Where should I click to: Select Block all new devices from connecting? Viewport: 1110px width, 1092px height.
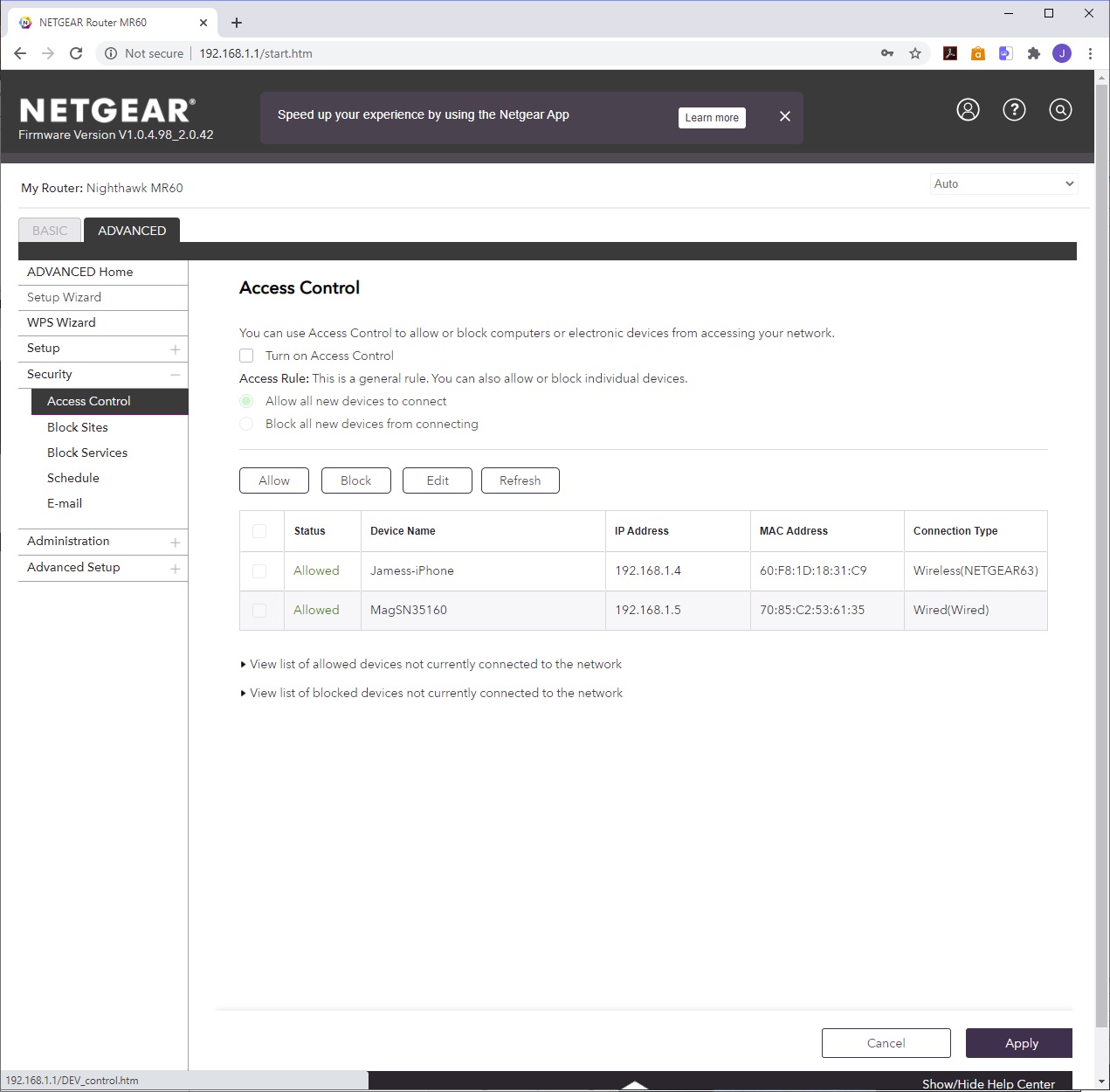(x=246, y=424)
